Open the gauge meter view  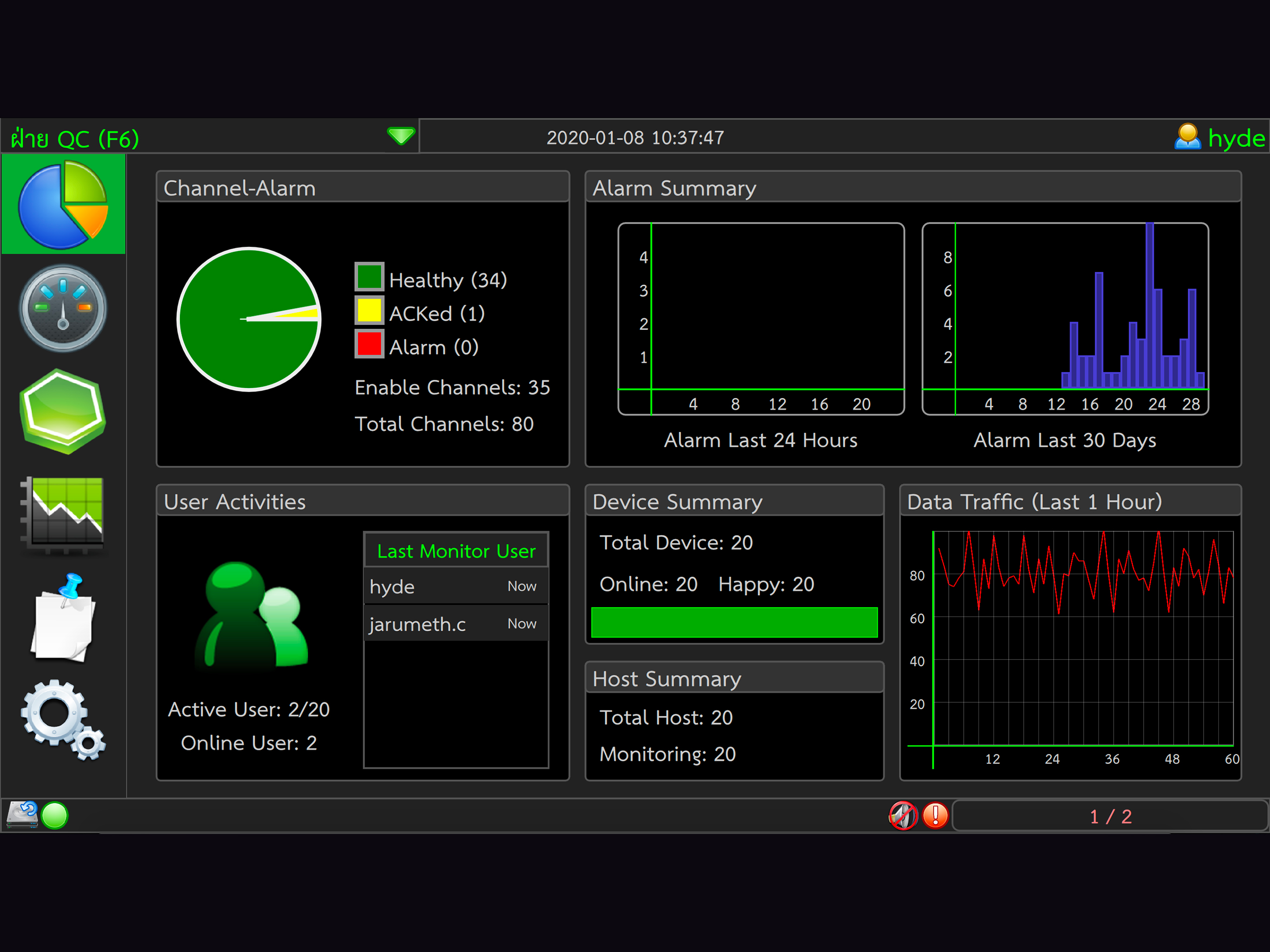(x=63, y=308)
